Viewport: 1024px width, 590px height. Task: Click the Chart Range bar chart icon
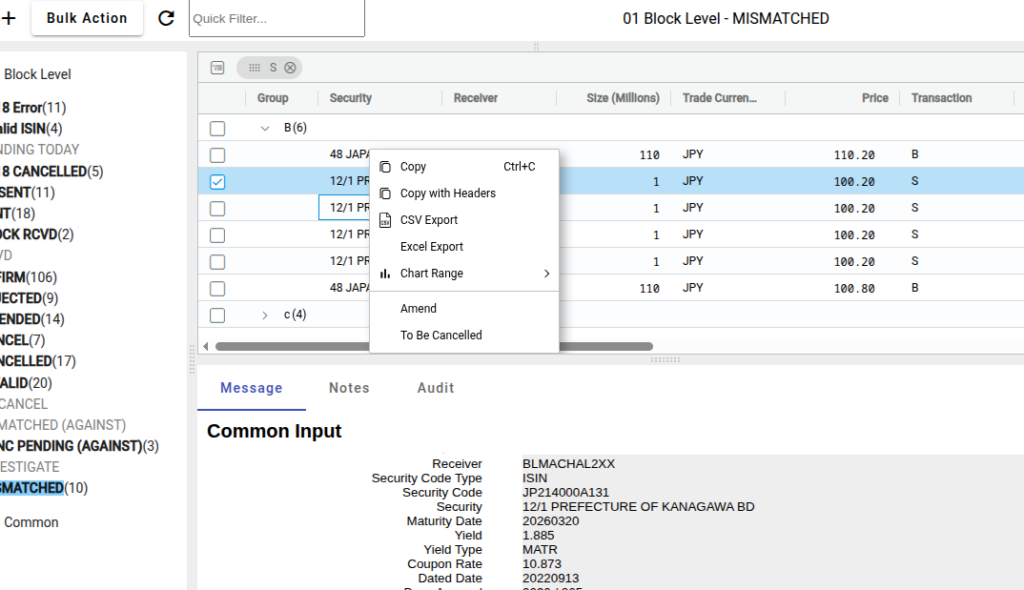385,273
